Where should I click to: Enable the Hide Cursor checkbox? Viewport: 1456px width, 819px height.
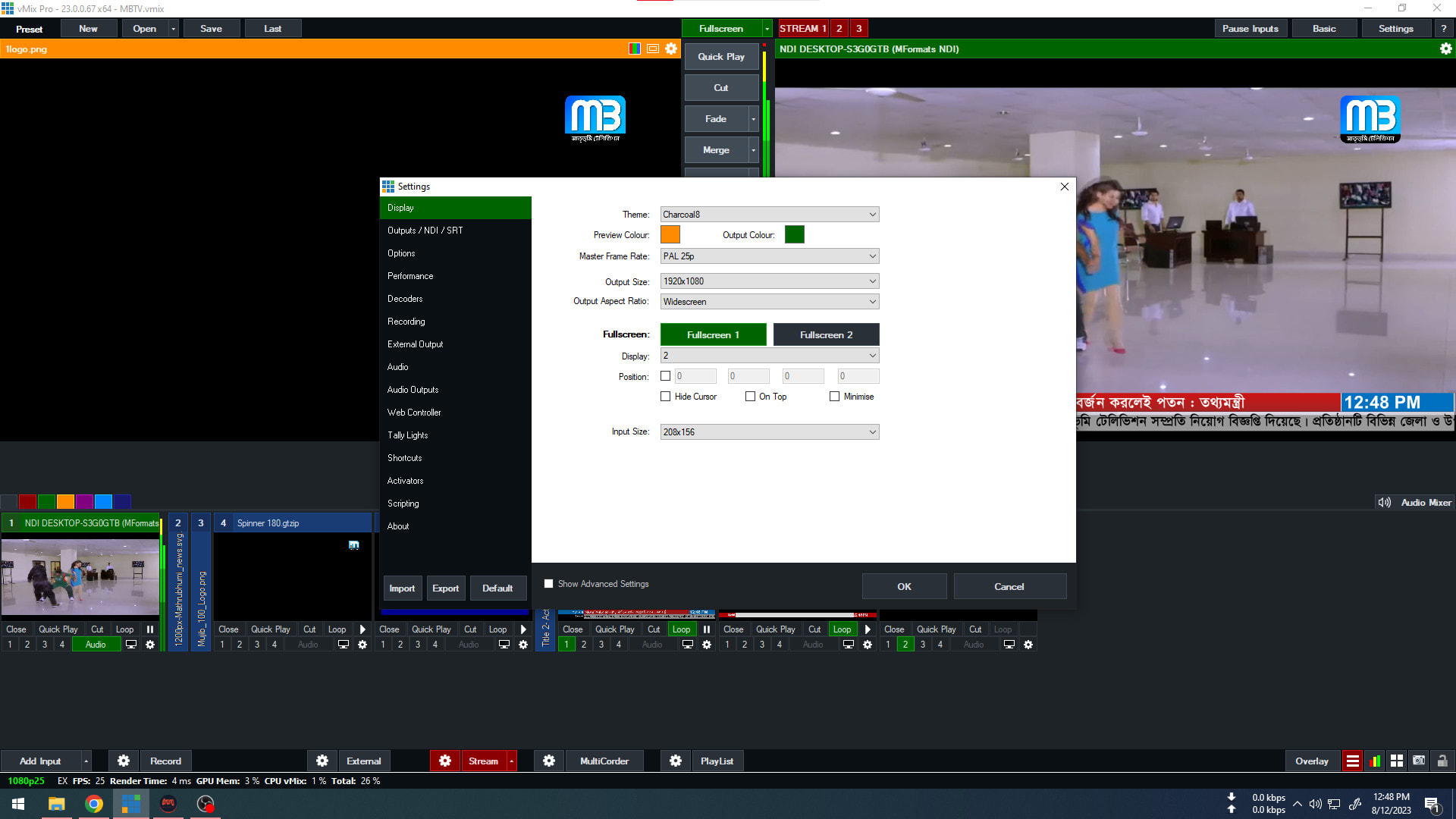click(666, 397)
